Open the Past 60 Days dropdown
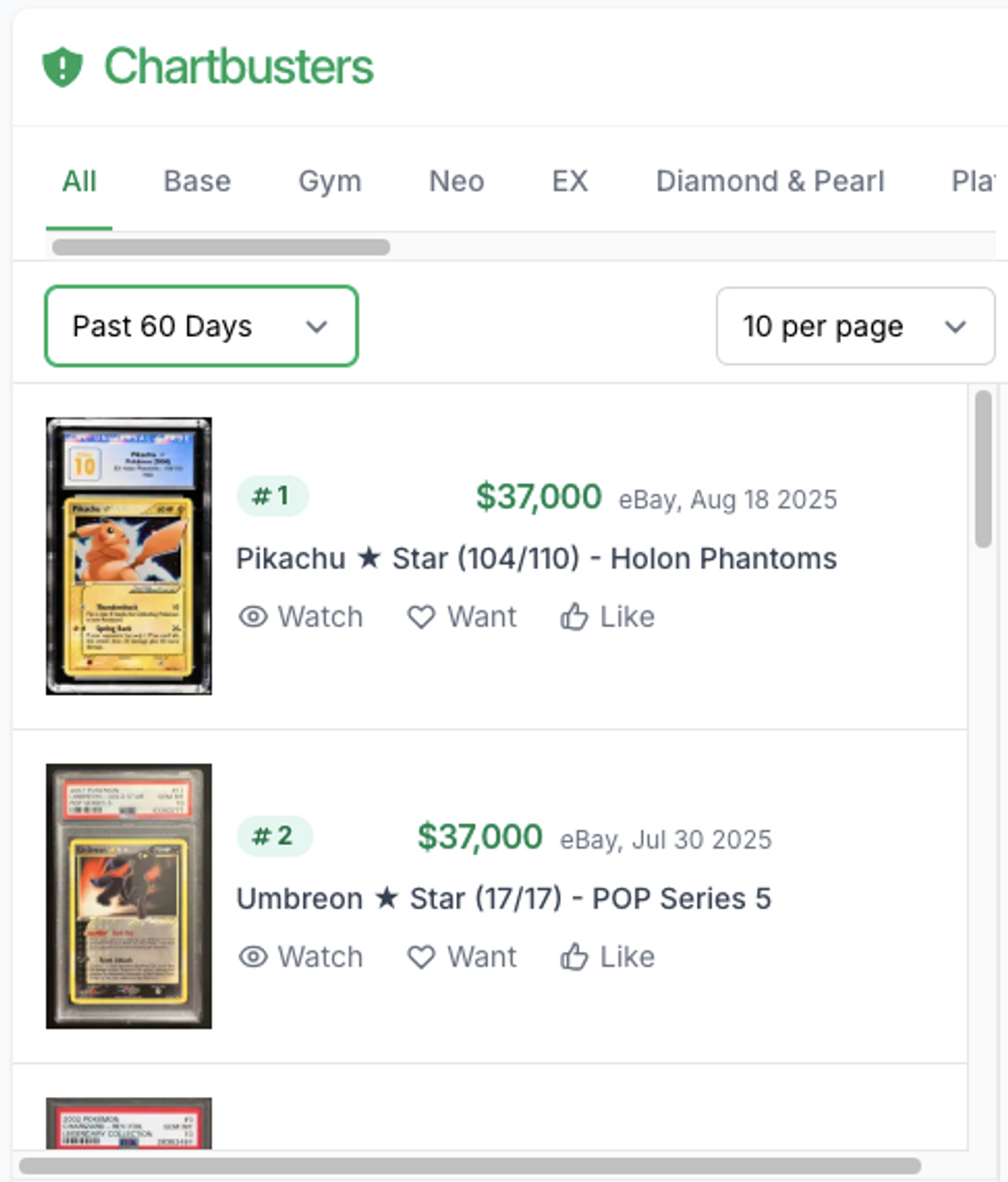This screenshot has width=1008, height=1182. pyautogui.click(x=201, y=326)
